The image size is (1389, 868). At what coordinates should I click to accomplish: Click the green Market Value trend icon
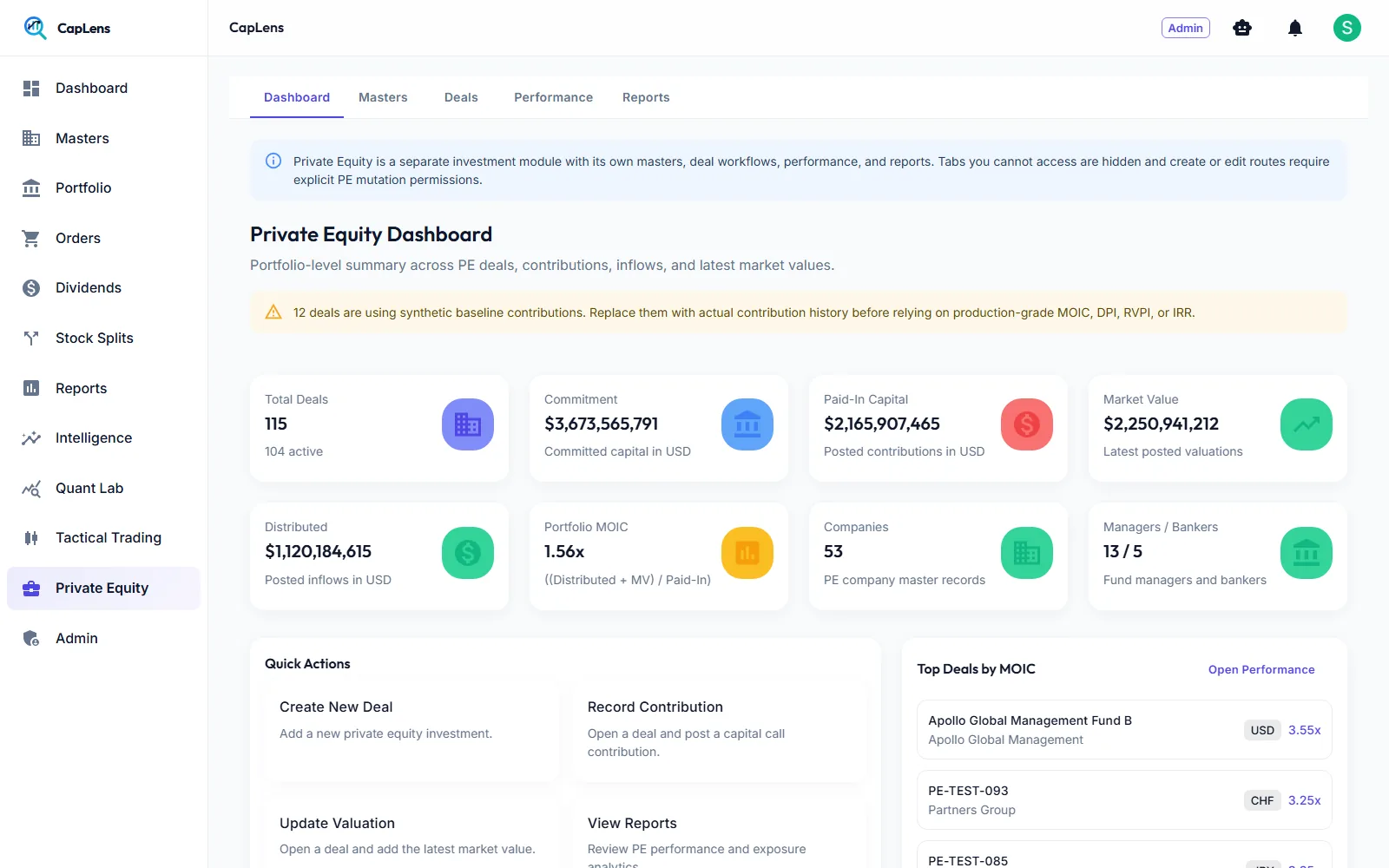click(x=1307, y=424)
